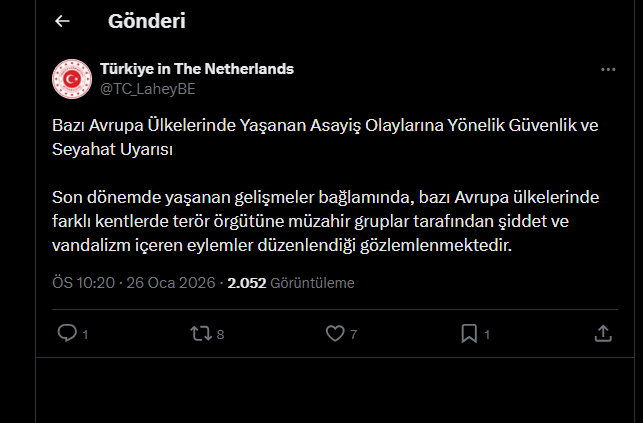Image resolution: width=643 pixels, height=423 pixels.
Task: Click the paragraph starting with Son dönemde
Action: tap(323, 218)
